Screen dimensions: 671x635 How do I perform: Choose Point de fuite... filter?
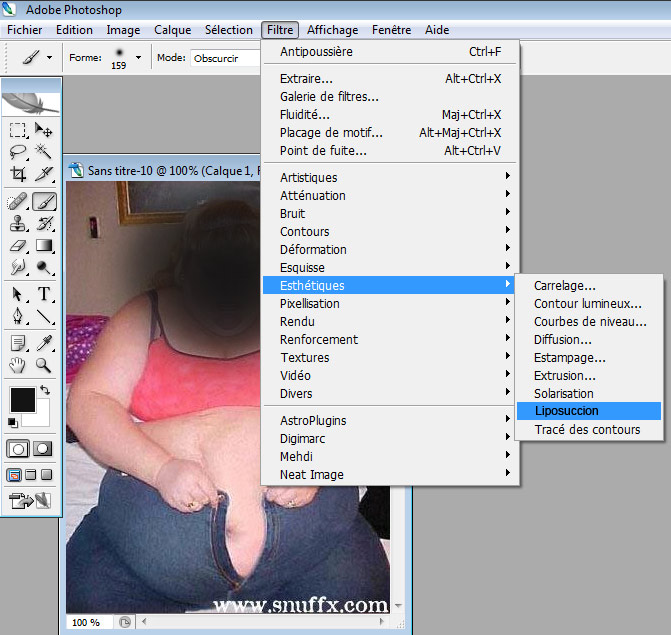389,150
